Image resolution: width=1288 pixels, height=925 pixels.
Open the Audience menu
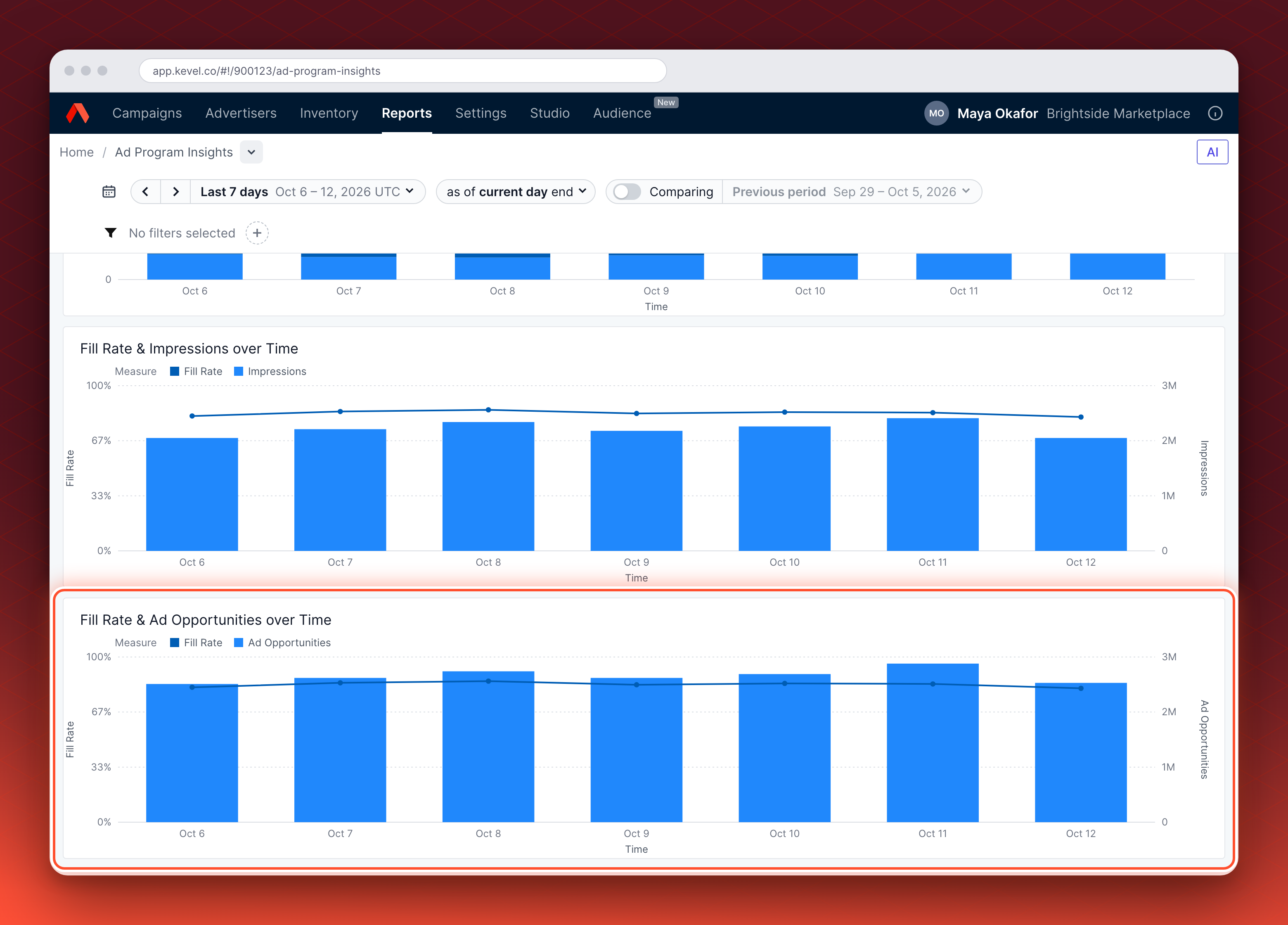622,113
